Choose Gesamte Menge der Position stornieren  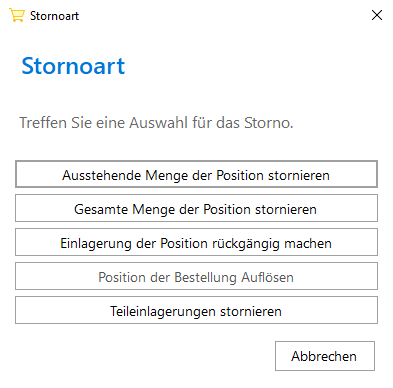click(x=196, y=208)
